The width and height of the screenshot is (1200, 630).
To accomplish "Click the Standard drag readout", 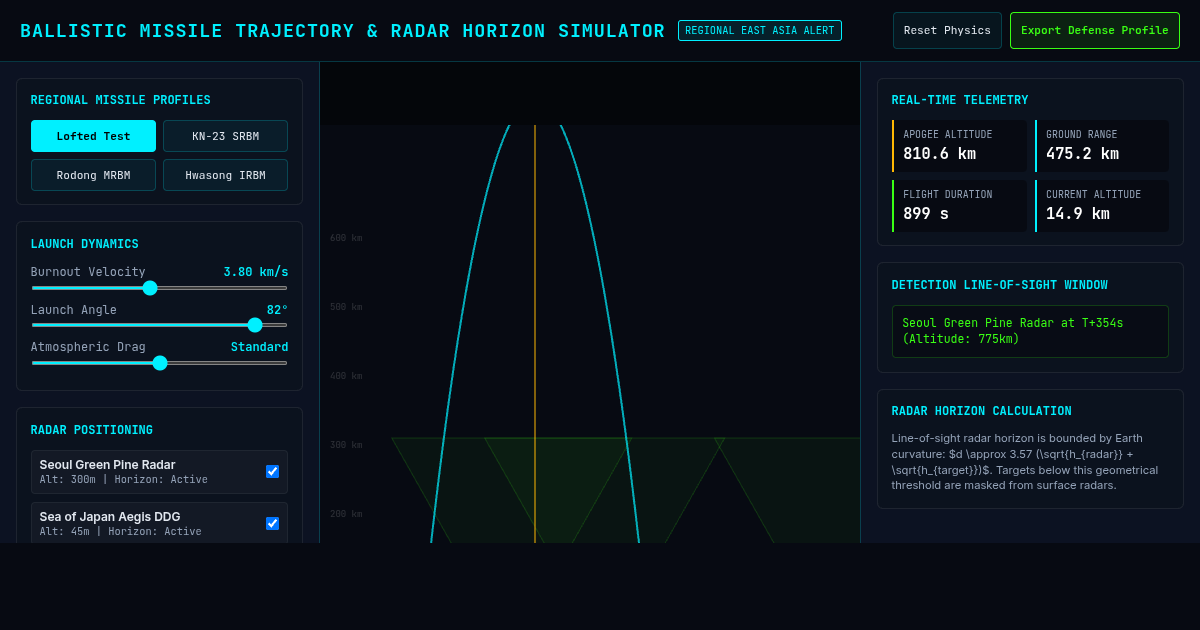I will (x=259, y=347).
